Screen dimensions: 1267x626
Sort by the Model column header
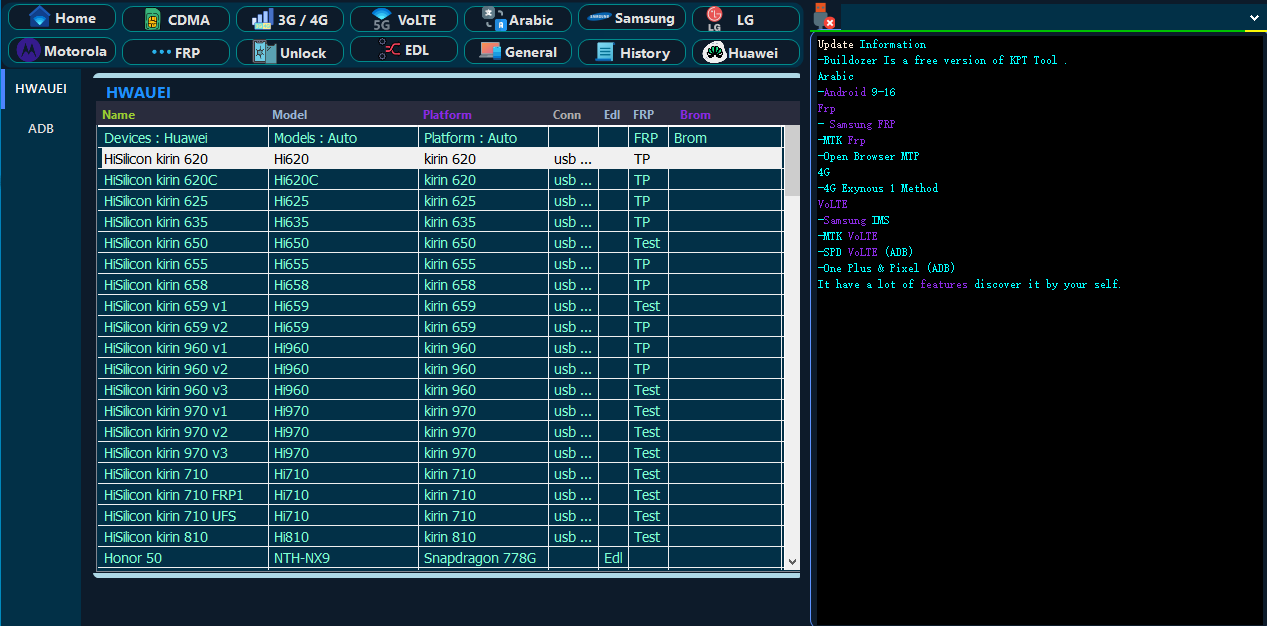[290, 115]
